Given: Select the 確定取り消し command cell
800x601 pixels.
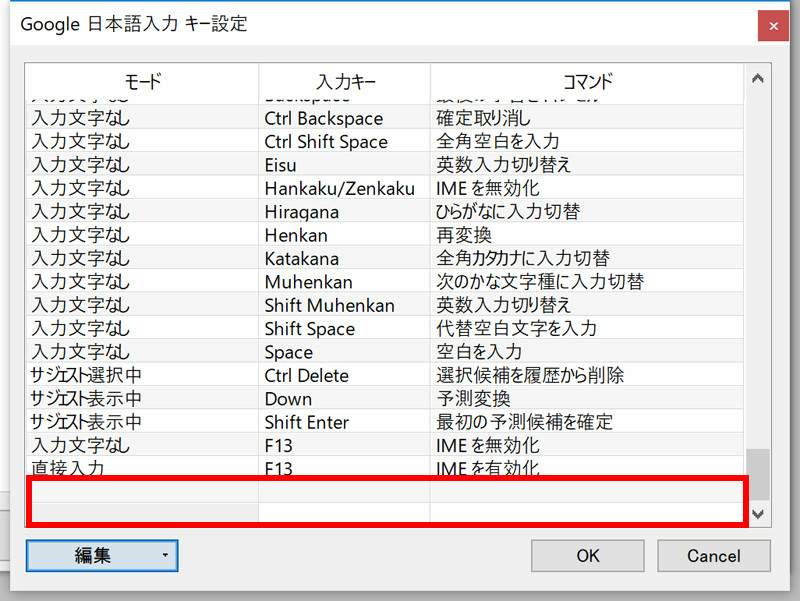Looking at the screenshot, I should pos(587,118).
